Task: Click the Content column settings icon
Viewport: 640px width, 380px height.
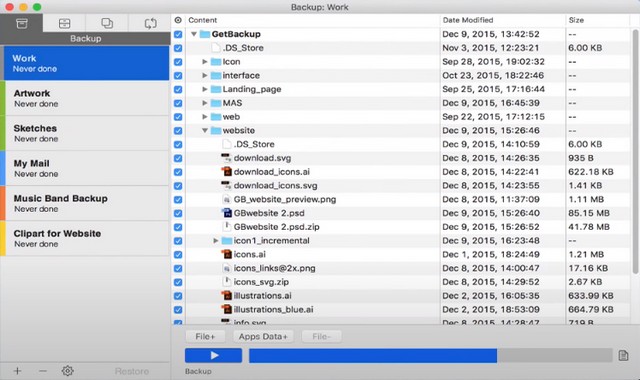Action: [x=178, y=20]
